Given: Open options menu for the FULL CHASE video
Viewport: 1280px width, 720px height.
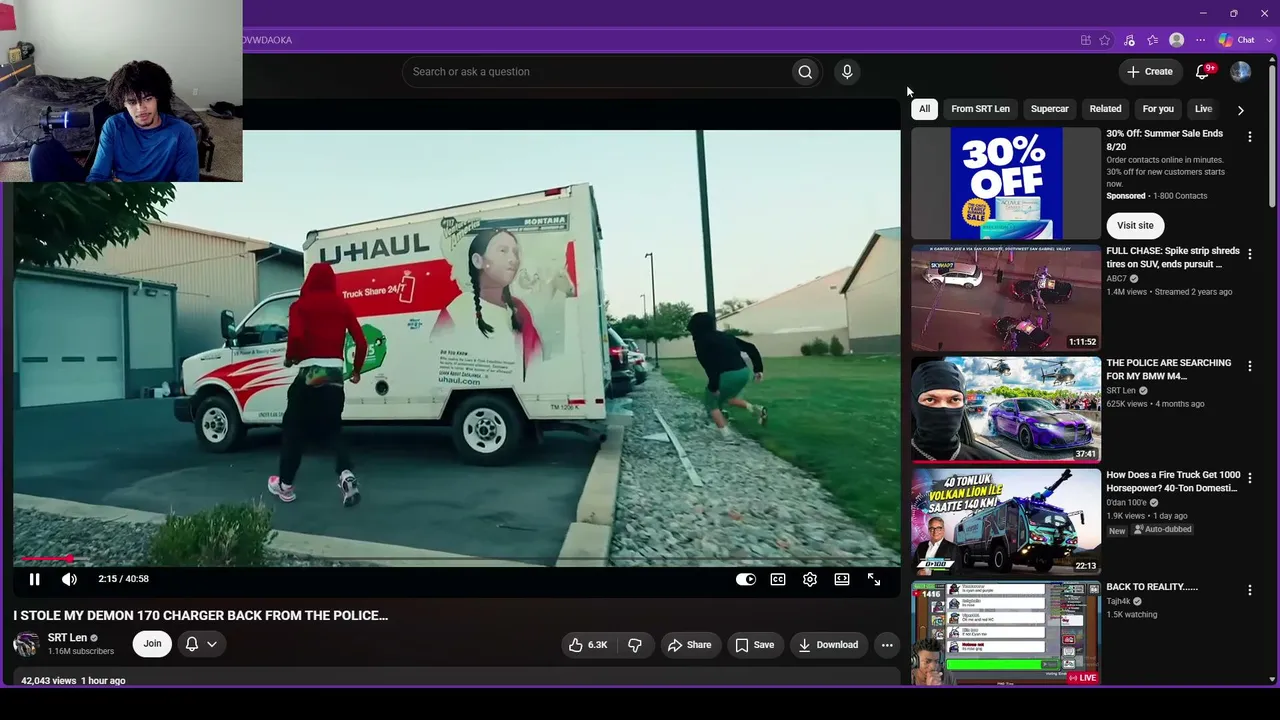Looking at the screenshot, I should tap(1250, 255).
